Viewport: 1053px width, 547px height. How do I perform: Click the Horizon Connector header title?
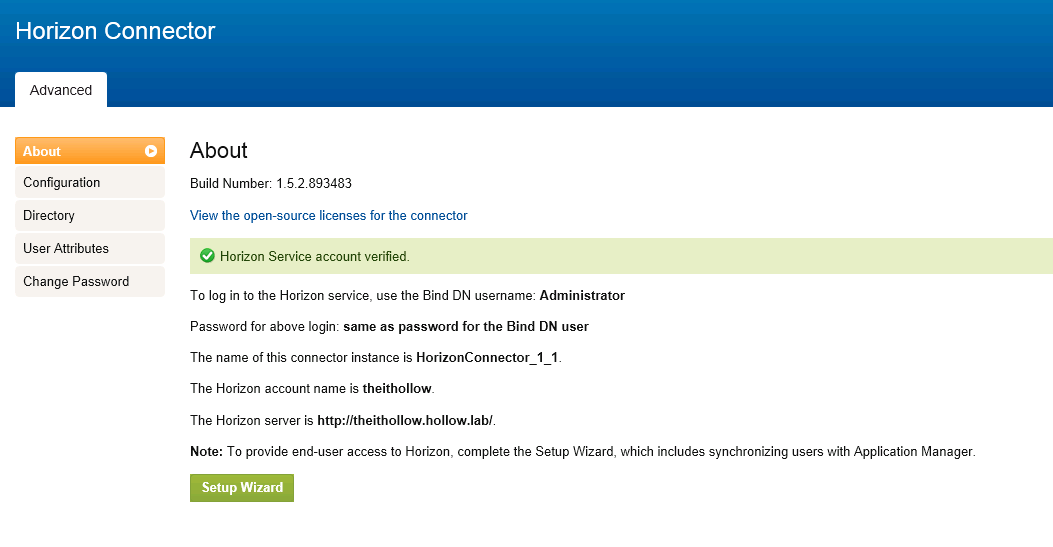115,31
